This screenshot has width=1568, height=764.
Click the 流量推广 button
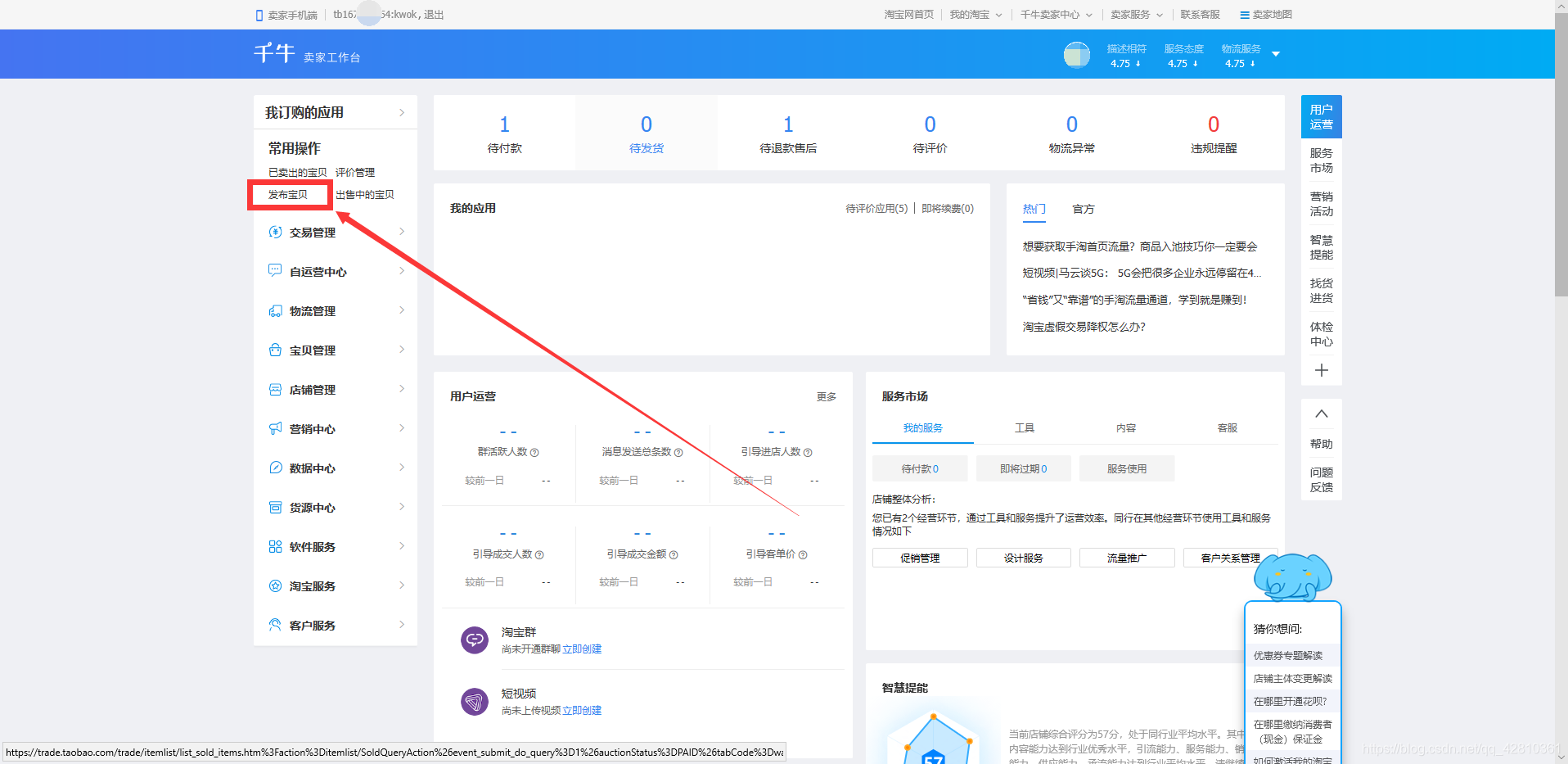(x=1127, y=558)
